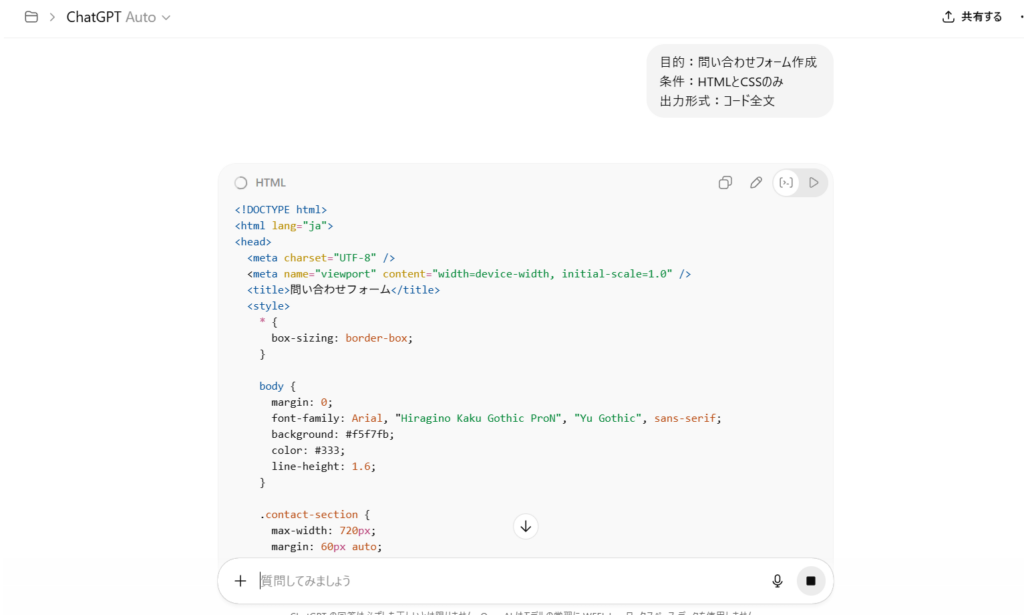Click the folder icon in top-left
The image size is (1024, 615).
[x=31, y=17]
